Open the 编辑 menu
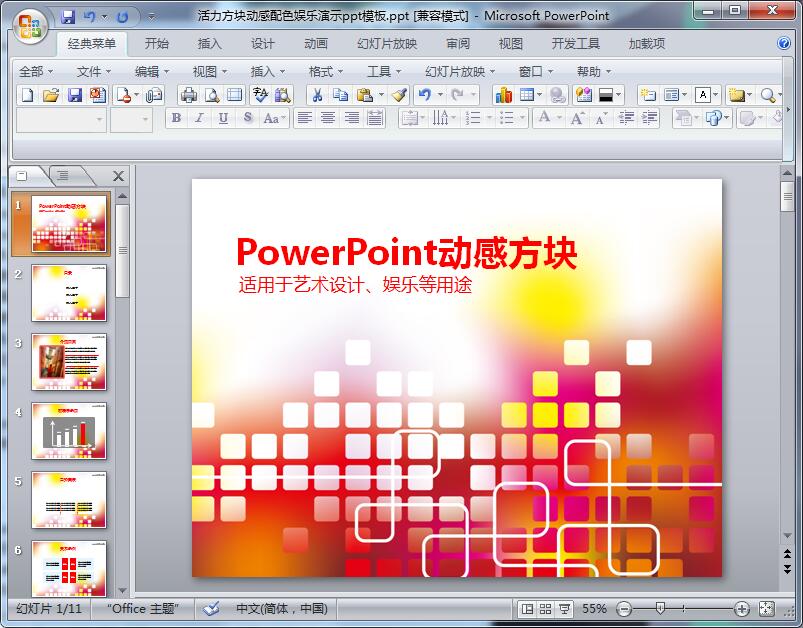The width and height of the screenshot is (803, 628). tap(151, 72)
